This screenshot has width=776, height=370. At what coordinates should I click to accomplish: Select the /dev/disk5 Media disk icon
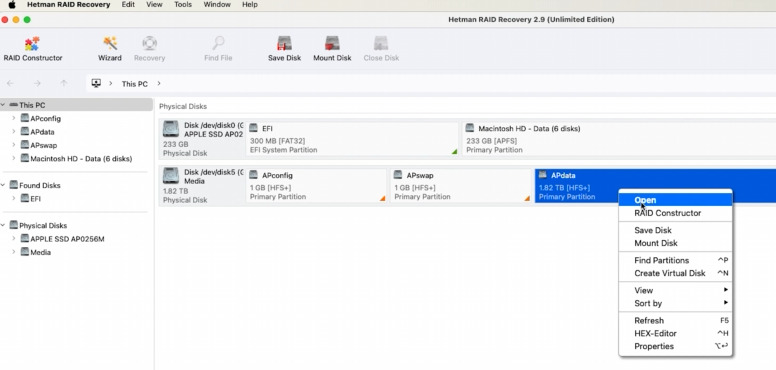pos(171,176)
